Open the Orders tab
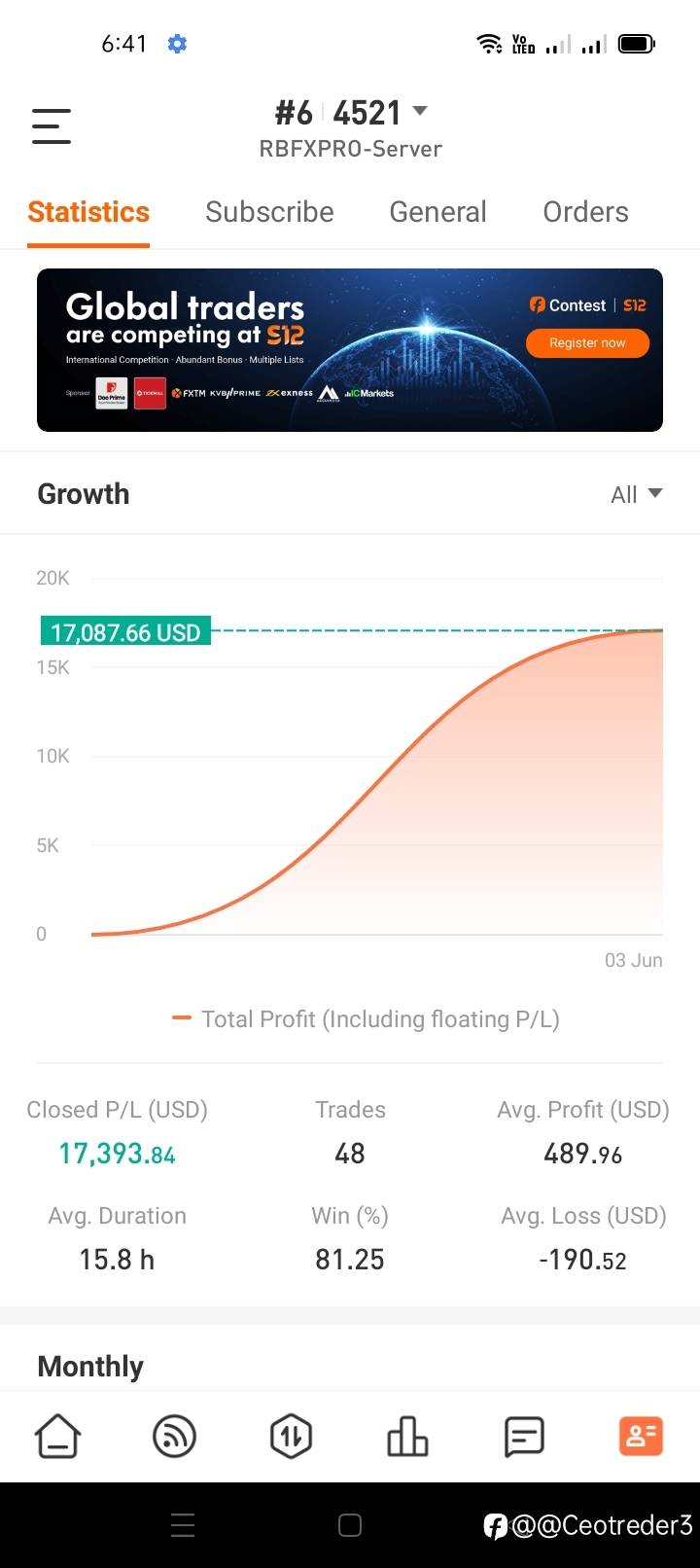Image resolution: width=700 pixels, height=1568 pixels. (585, 212)
